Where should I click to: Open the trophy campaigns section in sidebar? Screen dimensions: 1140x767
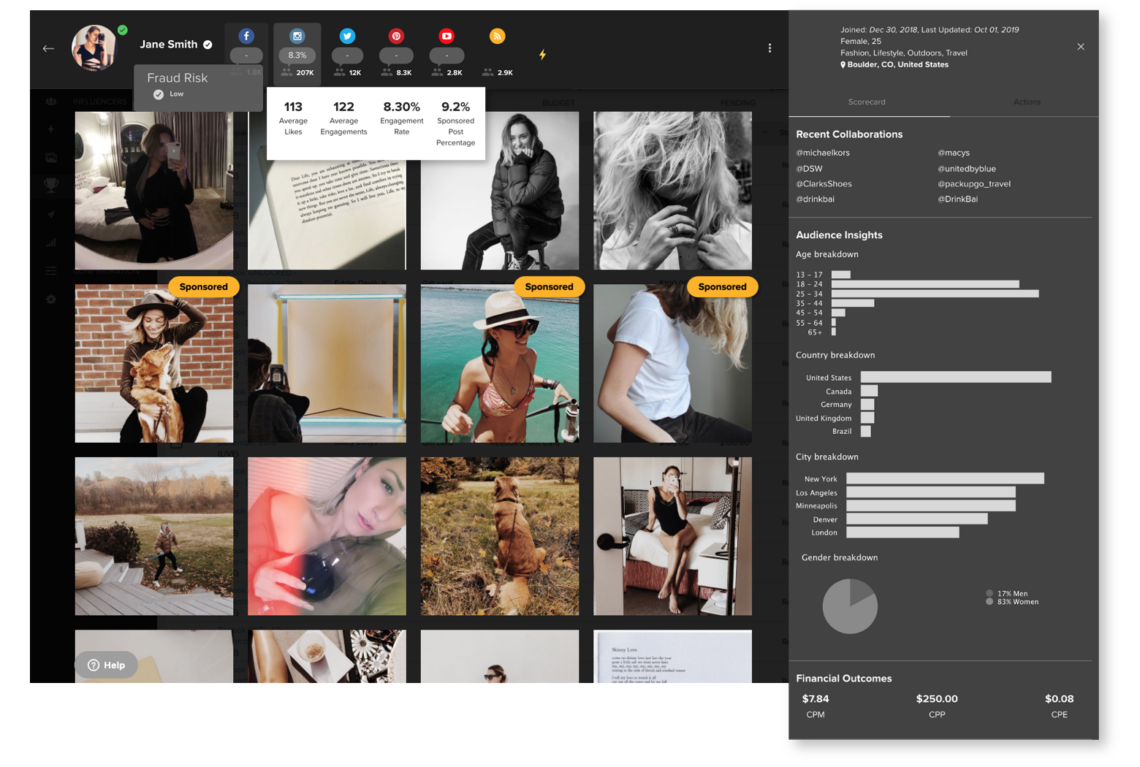click(50, 186)
